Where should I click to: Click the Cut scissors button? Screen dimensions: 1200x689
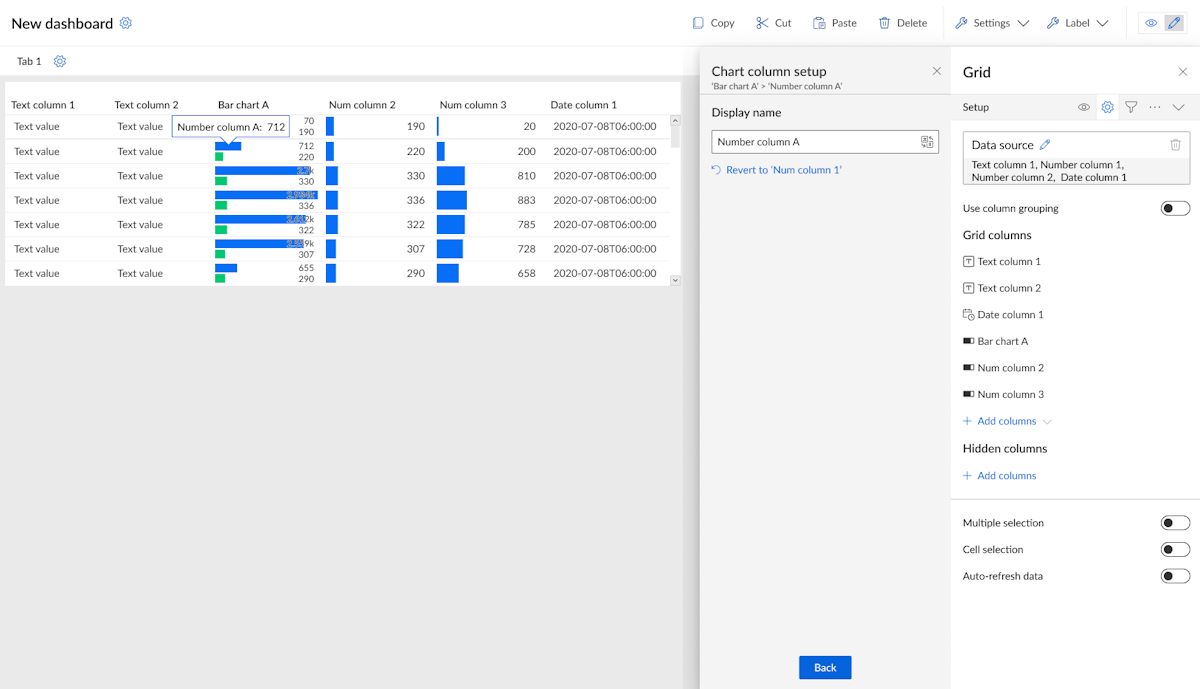pyautogui.click(x=774, y=23)
